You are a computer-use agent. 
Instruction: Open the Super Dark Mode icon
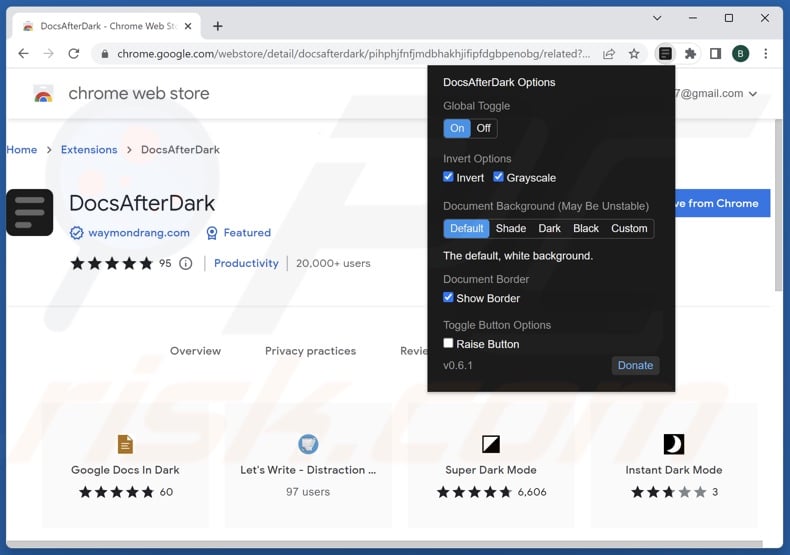[491, 444]
